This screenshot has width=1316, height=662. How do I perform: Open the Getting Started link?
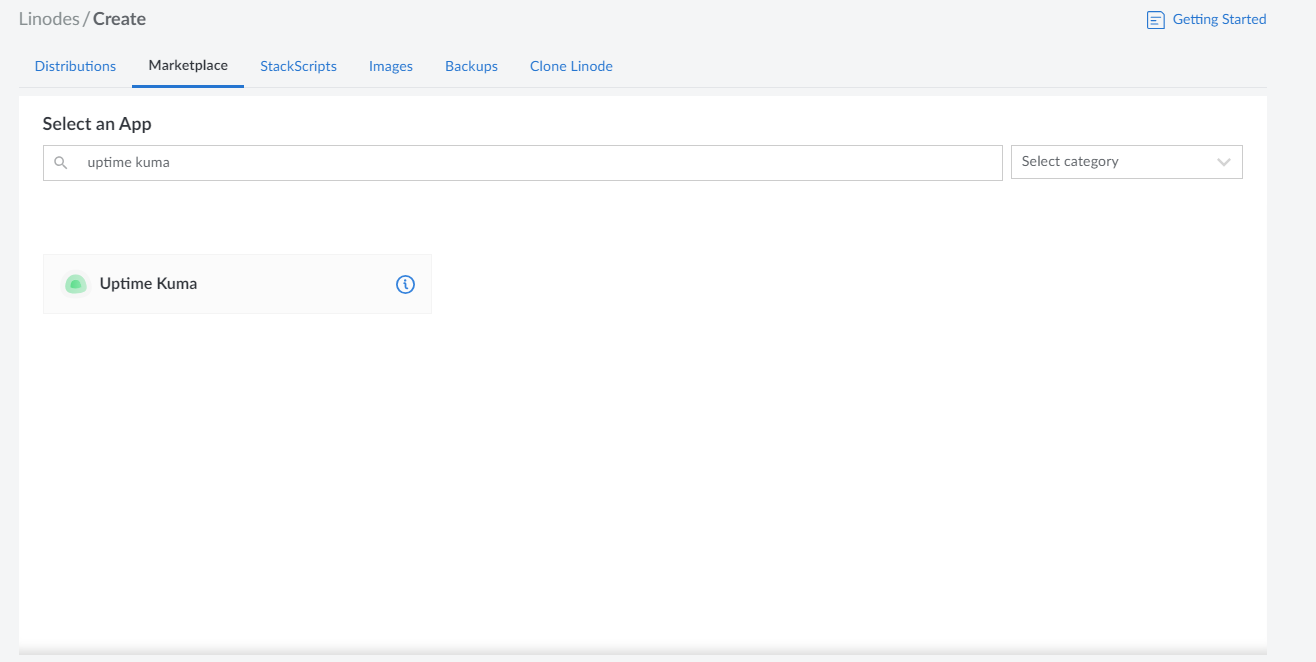1219,19
